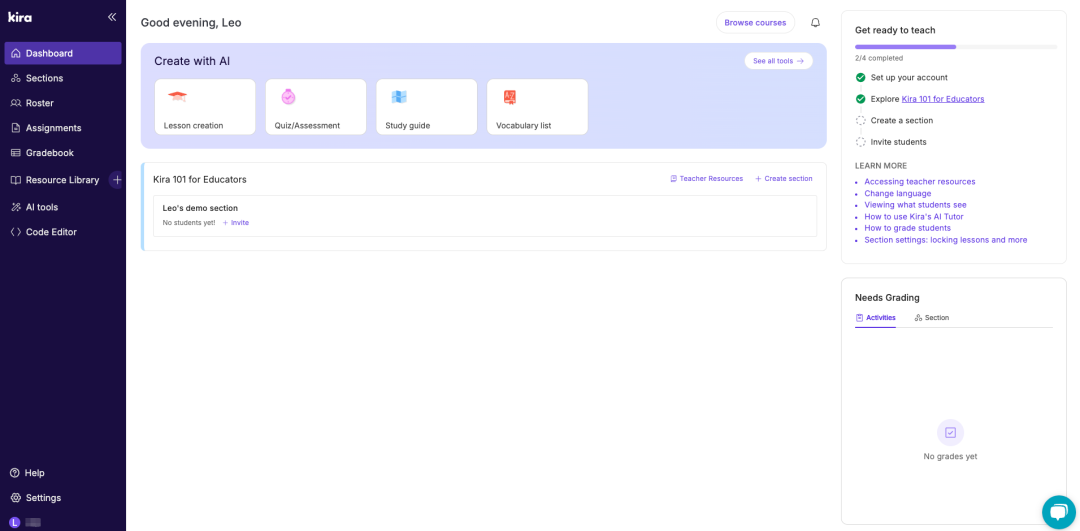This screenshot has width=1080, height=531.
Task: Click the Browse courses button
Action: 755,23
